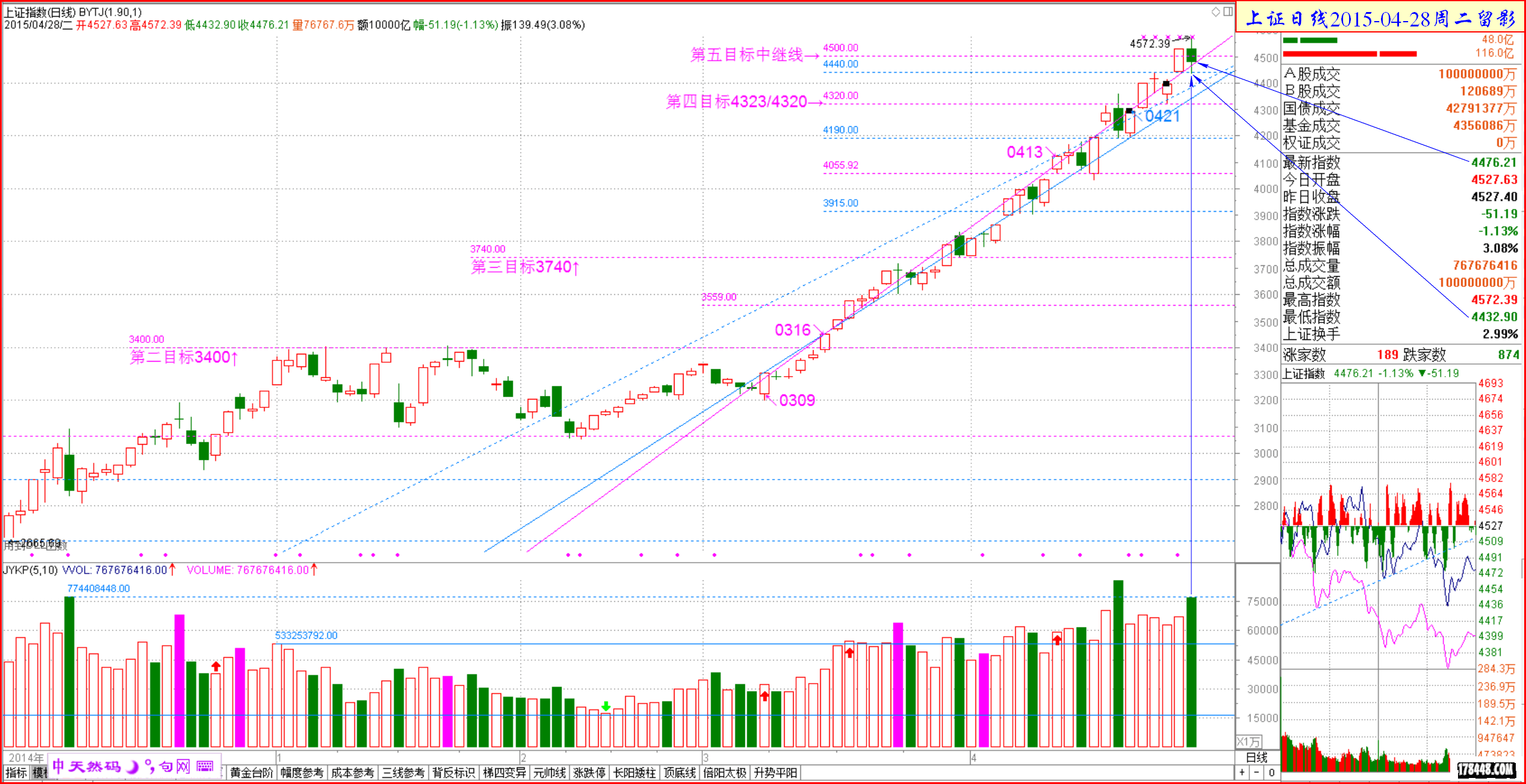
Task: Open the 涨跌停 indicator tab
Action: (589, 773)
